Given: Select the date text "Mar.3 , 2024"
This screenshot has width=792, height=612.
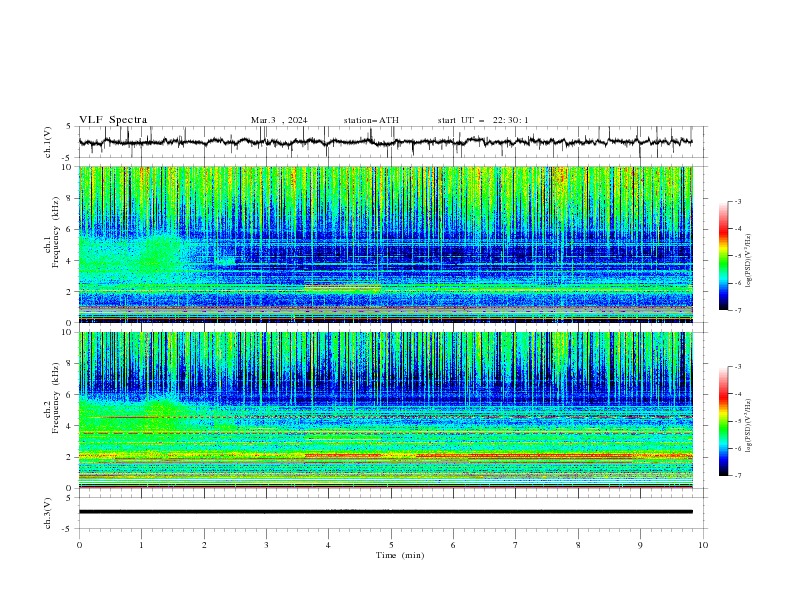Looking at the screenshot, I should pos(279,120).
